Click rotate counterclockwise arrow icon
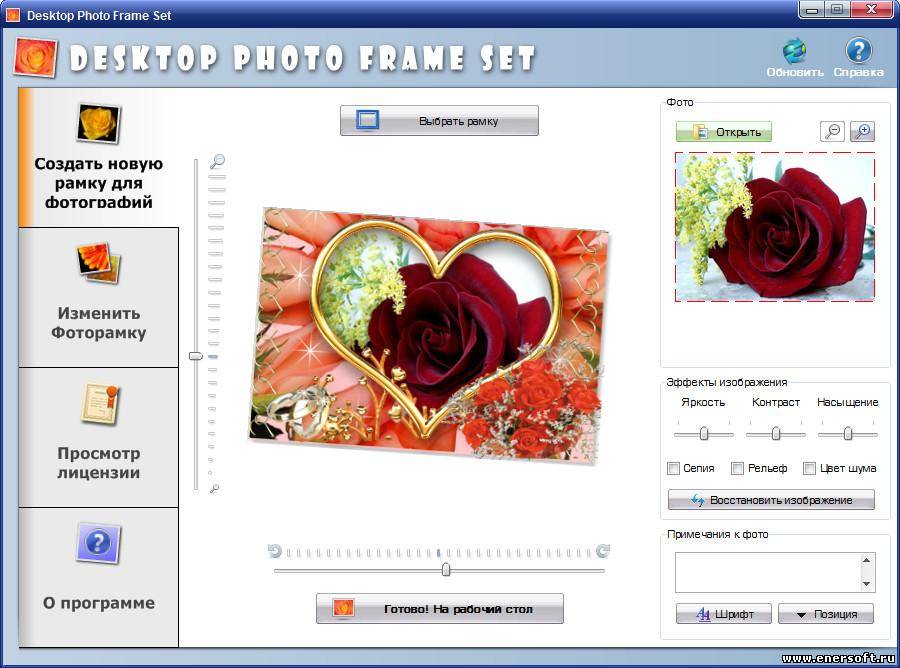This screenshot has width=900, height=668. 275,552
